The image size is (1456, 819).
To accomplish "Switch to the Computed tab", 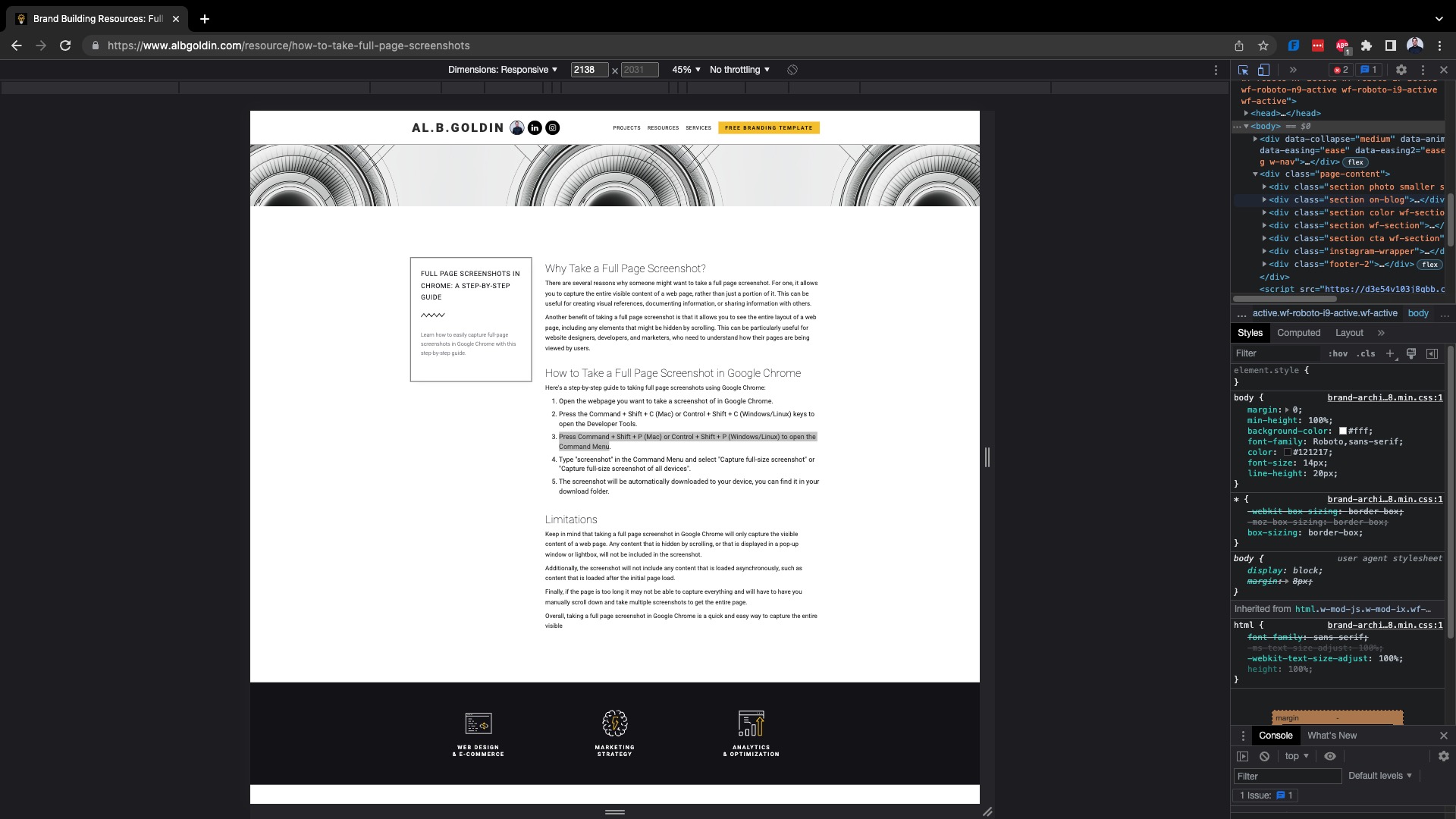I will 1298,333.
